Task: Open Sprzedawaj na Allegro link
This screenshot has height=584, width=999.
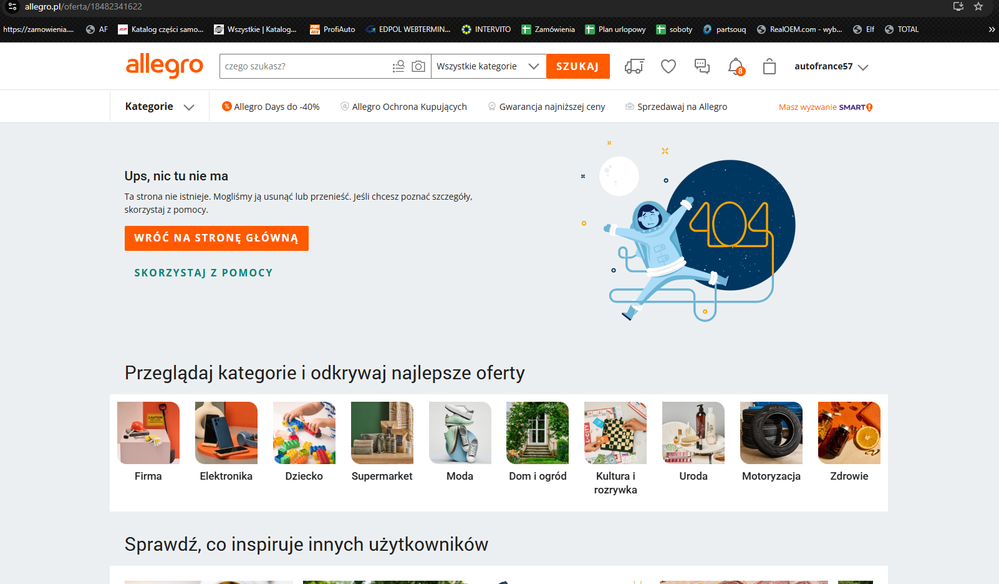Action: [x=677, y=107]
